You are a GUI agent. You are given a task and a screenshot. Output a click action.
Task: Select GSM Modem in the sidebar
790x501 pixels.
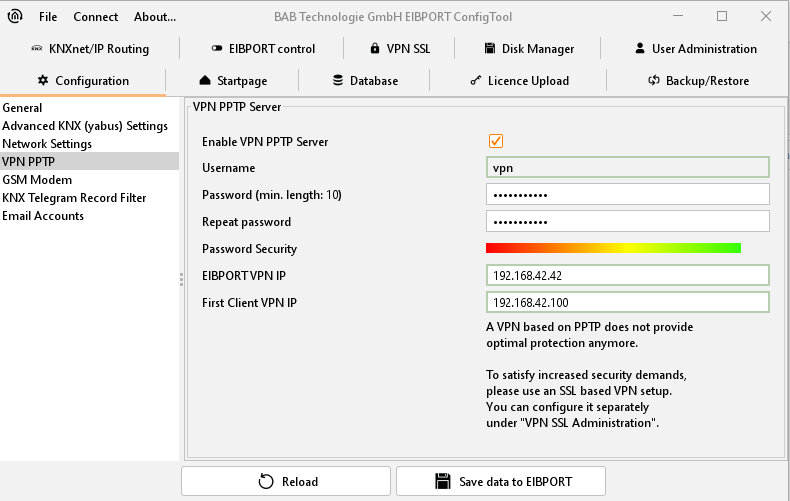click(x=37, y=179)
